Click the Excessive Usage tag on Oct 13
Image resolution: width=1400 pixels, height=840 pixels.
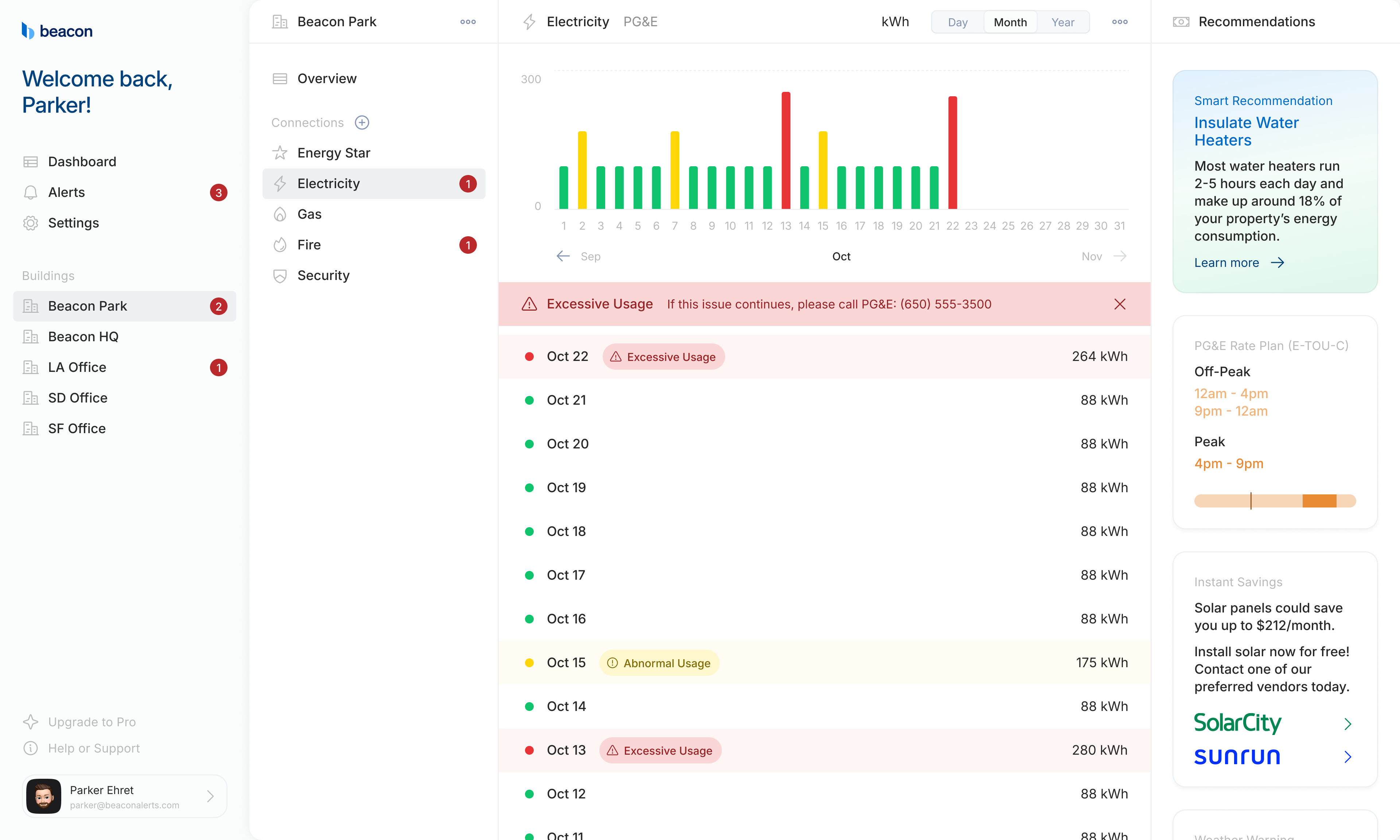pos(660,751)
